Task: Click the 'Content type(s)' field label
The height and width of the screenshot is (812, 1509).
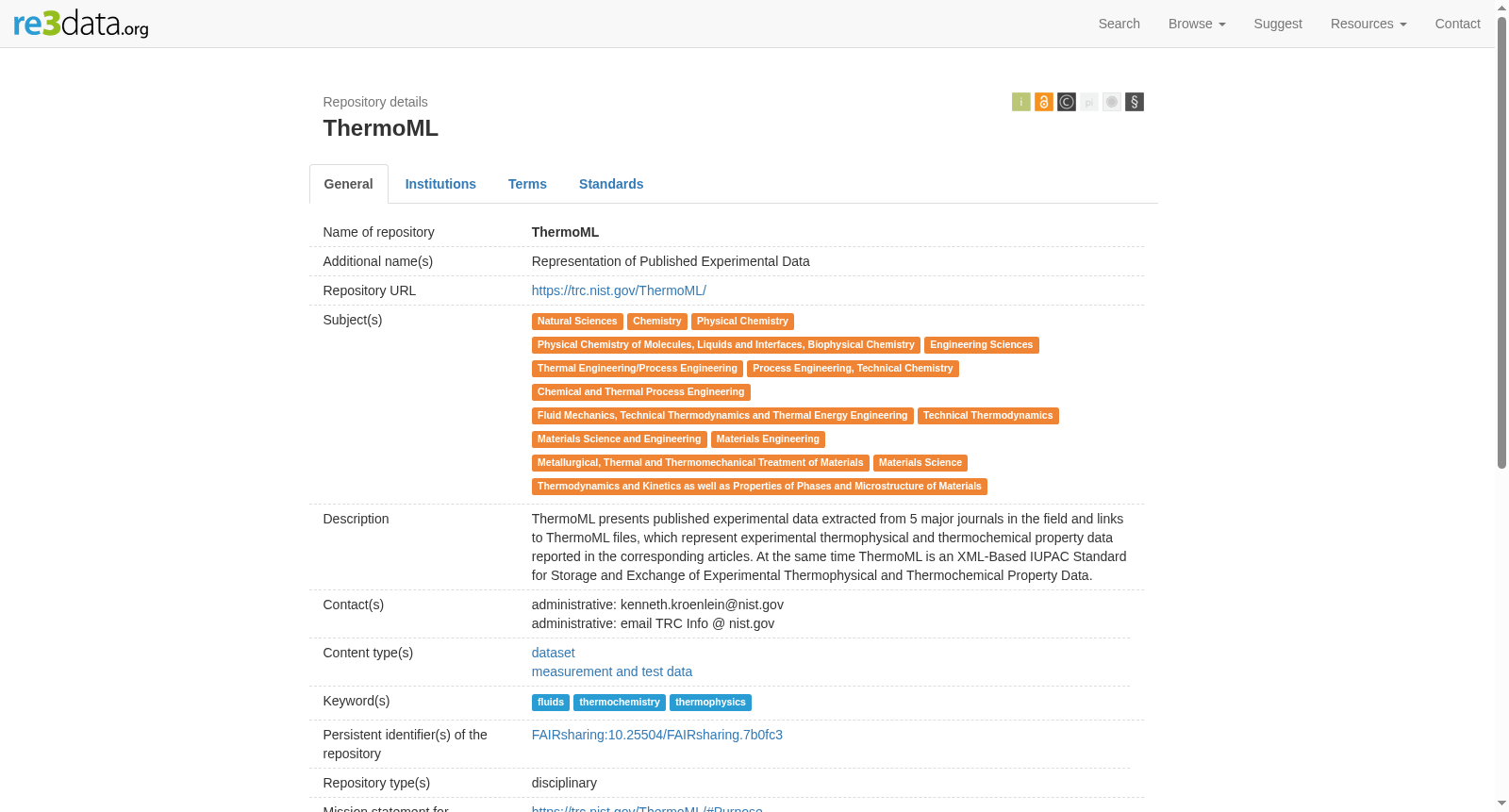Action: pyautogui.click(x=369, y=653)
